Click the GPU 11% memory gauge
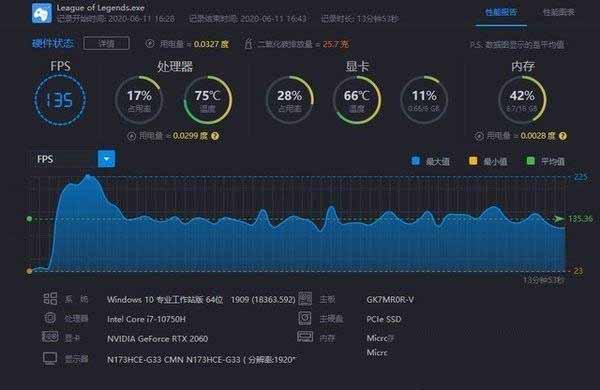600x390 pixels. (x=424, y=100)
